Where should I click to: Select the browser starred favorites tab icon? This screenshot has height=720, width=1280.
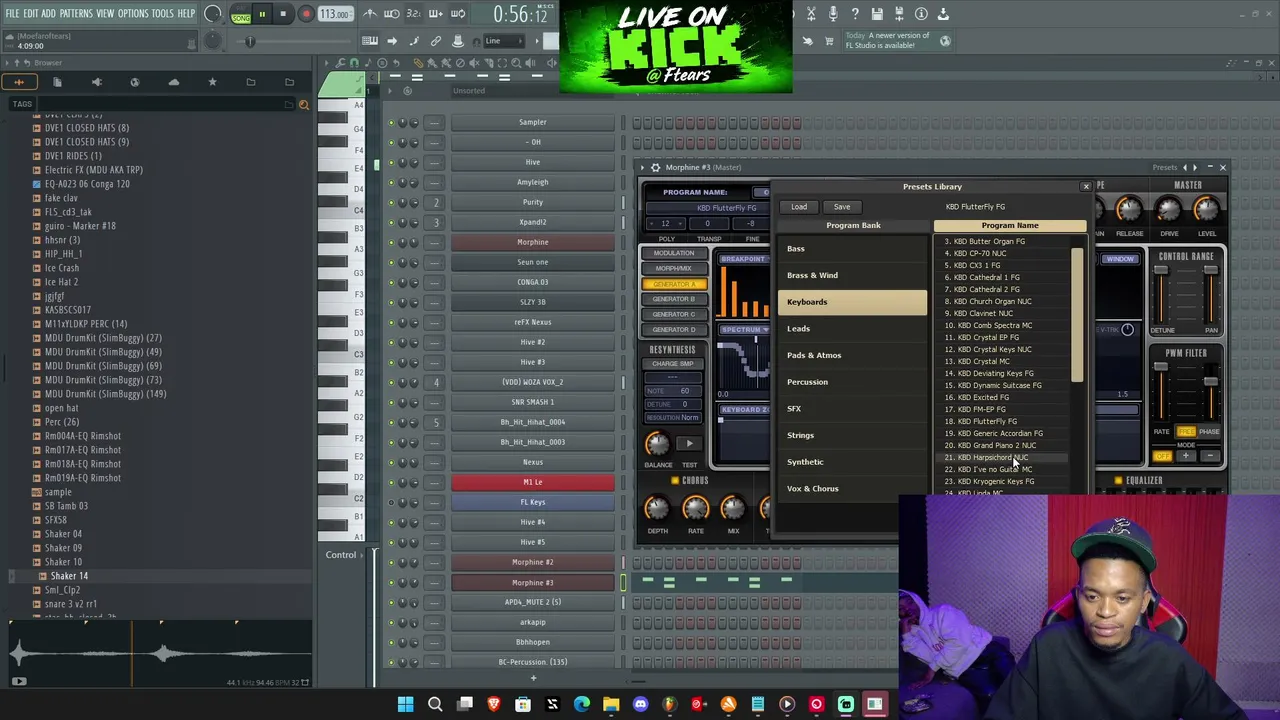point(212,82)
